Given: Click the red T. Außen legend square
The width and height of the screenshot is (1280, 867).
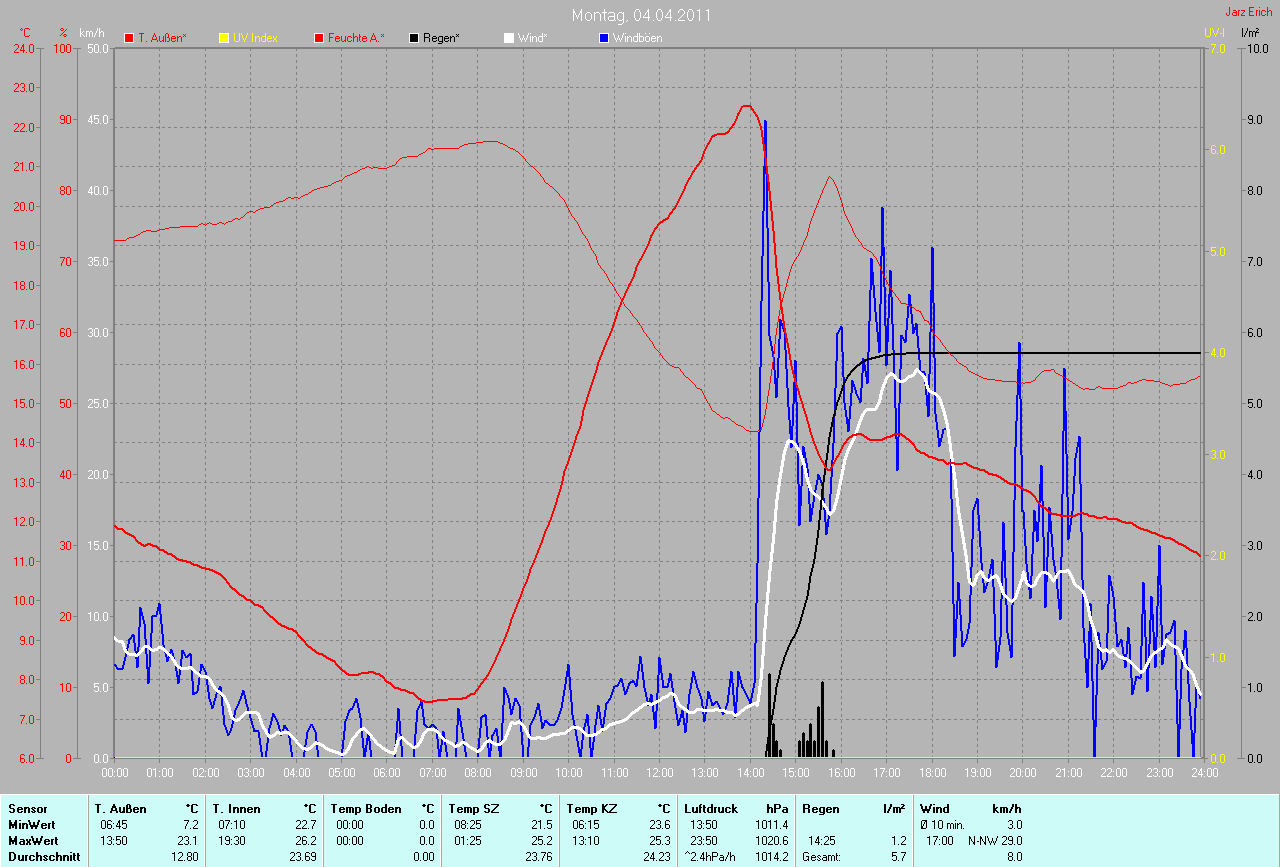Looking at the screenshot, I should click(x=129, y=38).
